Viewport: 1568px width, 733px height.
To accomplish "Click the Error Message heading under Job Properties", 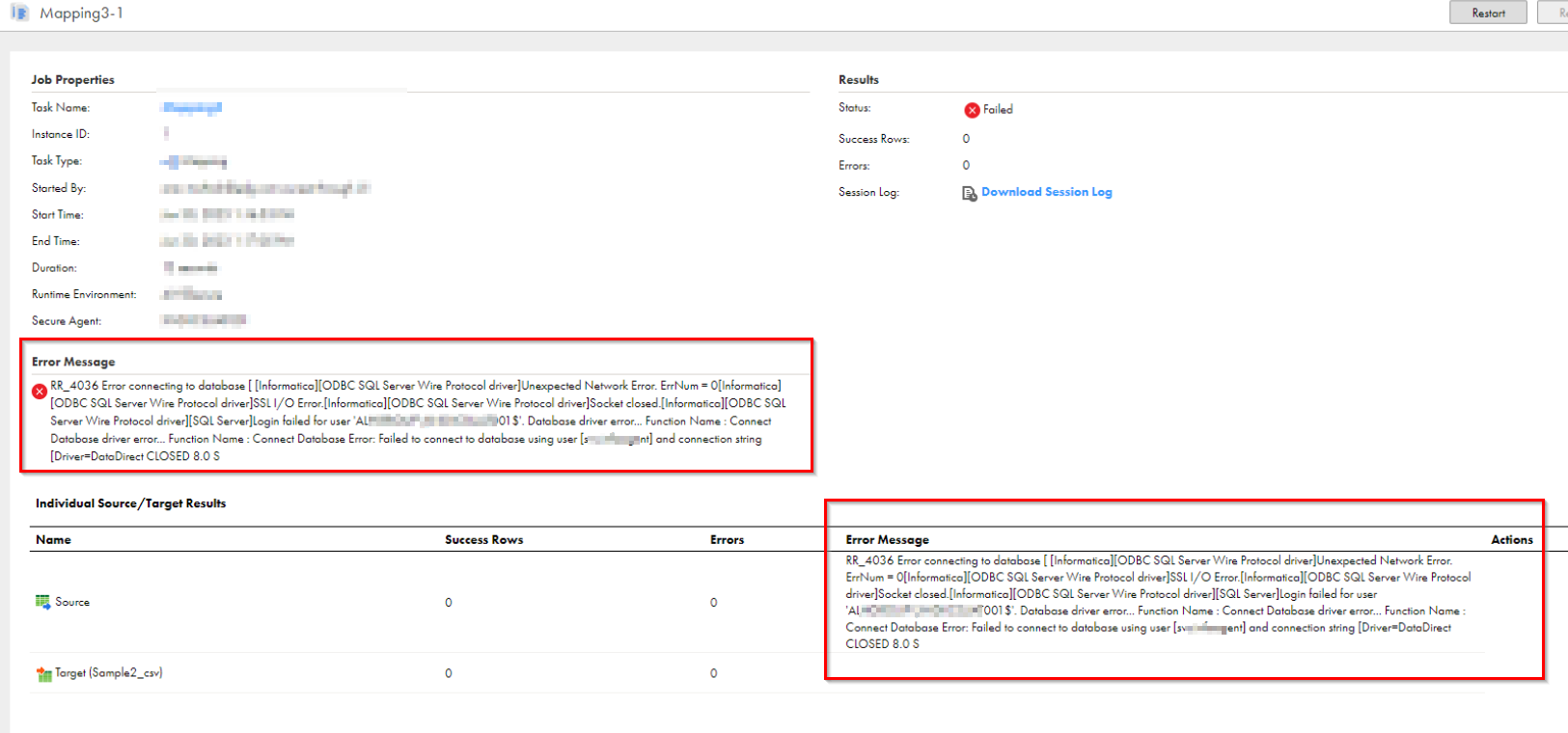I will 73,362.
